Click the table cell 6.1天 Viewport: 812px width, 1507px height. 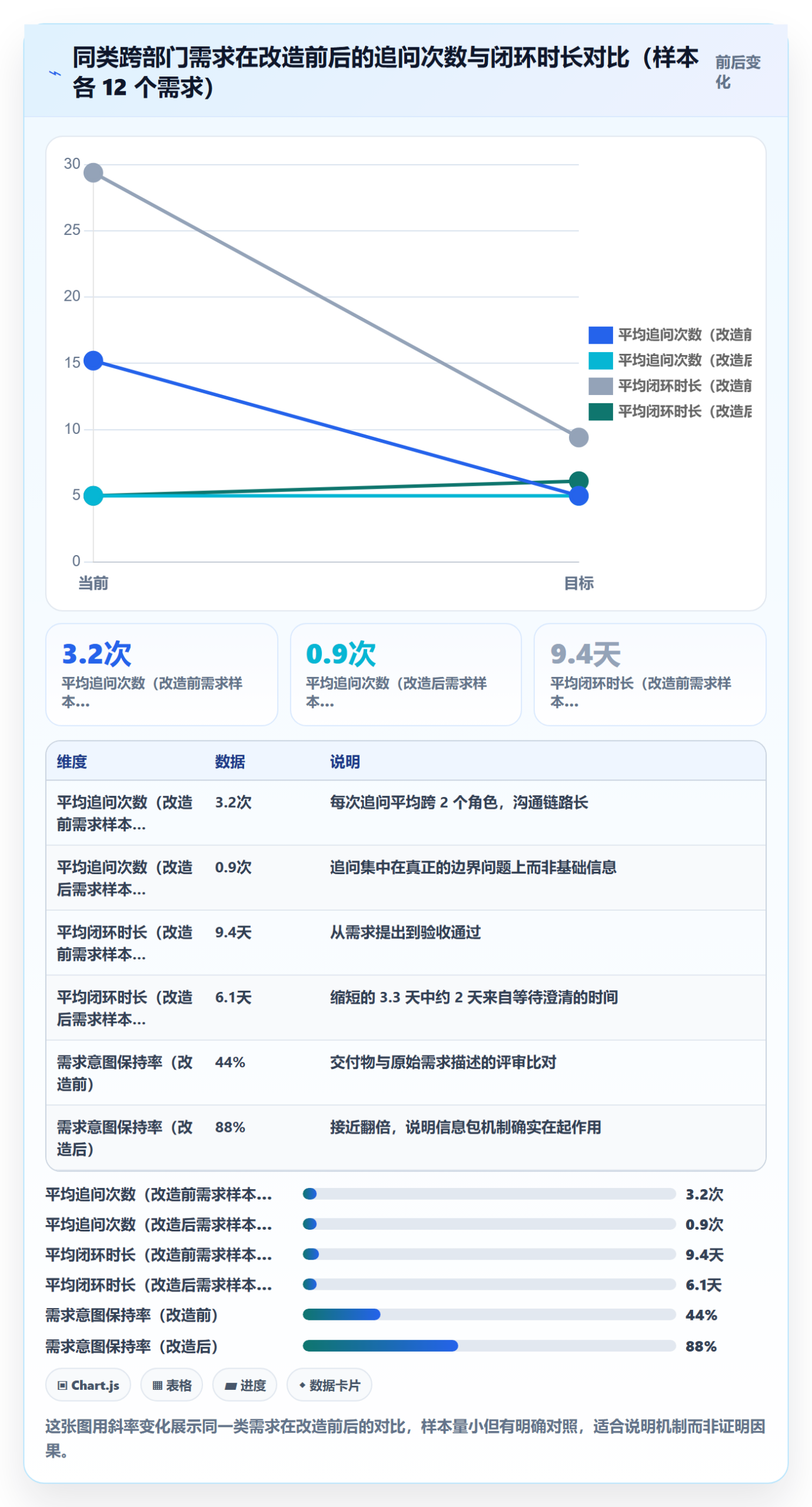(233, 997)
